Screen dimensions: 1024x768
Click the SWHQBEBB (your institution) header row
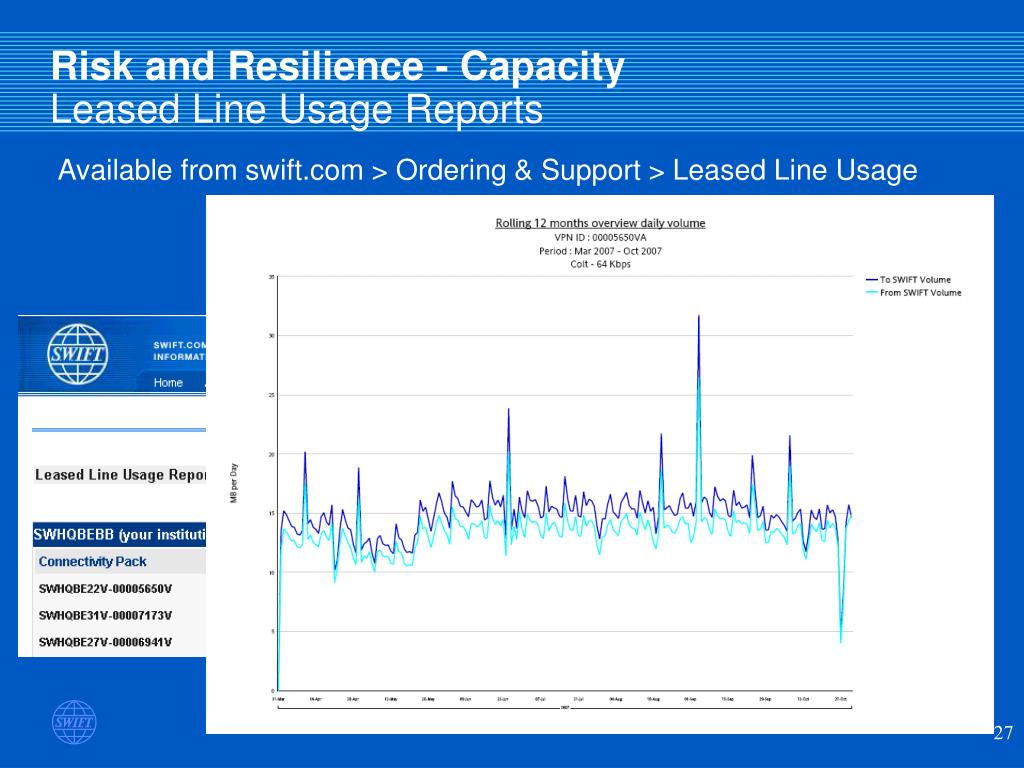pos(120,535)
